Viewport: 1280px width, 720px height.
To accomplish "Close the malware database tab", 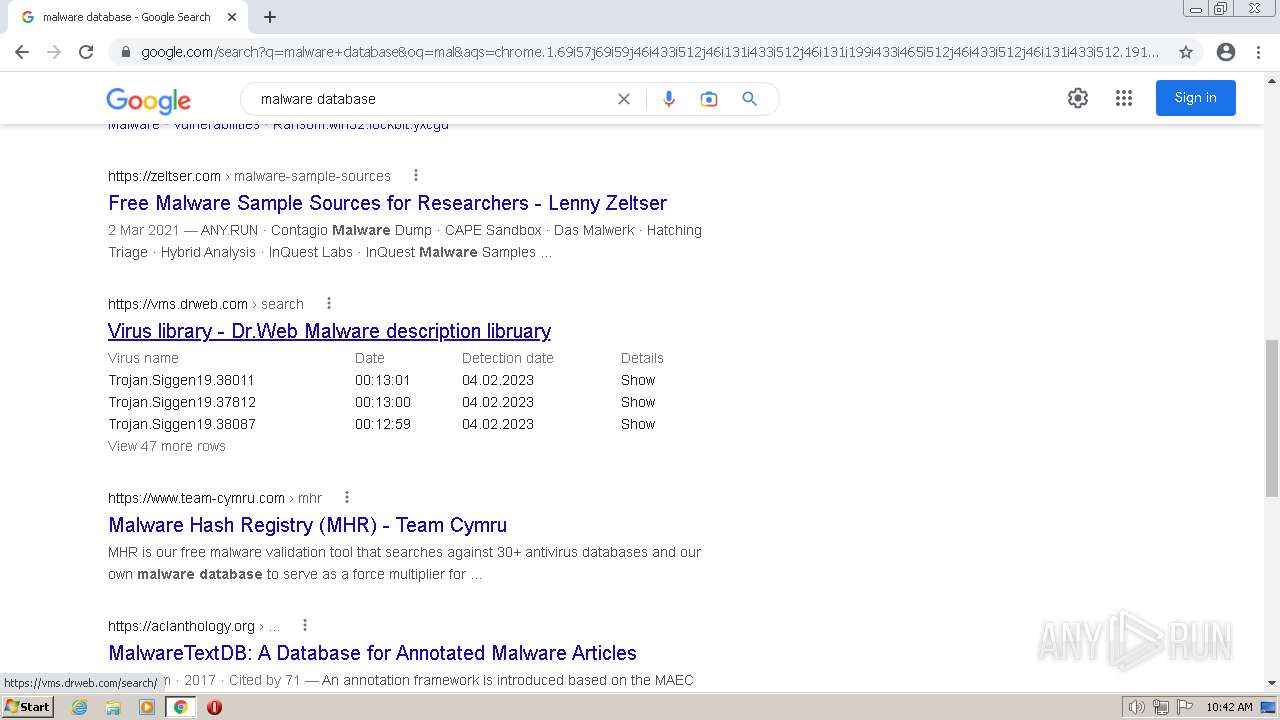I will [x=232, y=17].
